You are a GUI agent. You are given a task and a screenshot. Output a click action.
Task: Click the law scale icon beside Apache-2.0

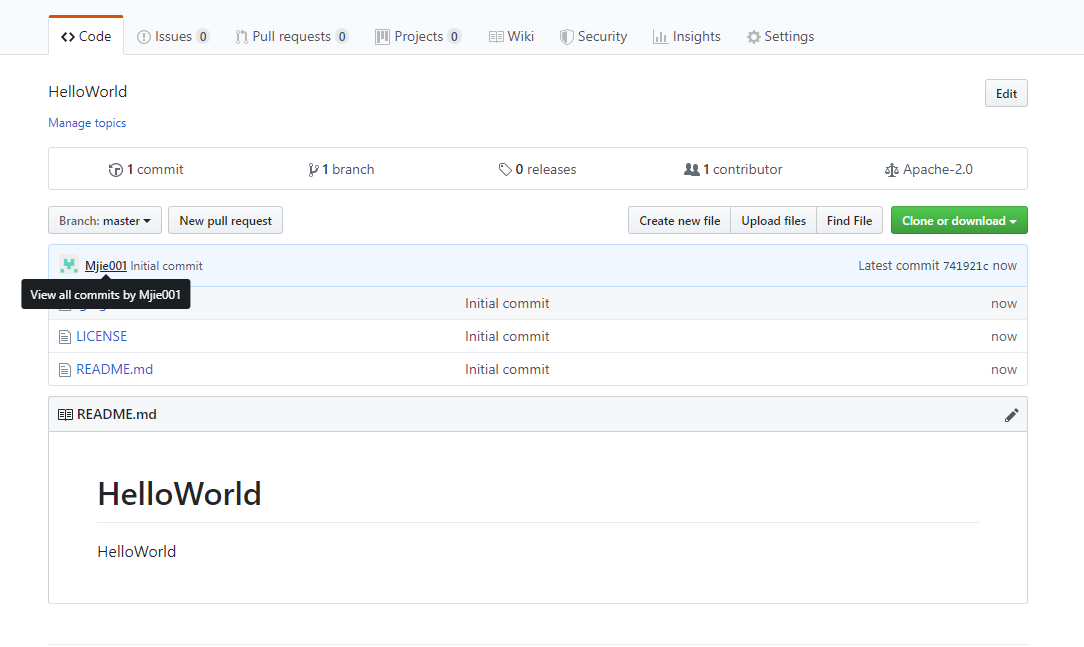(892, 170)
